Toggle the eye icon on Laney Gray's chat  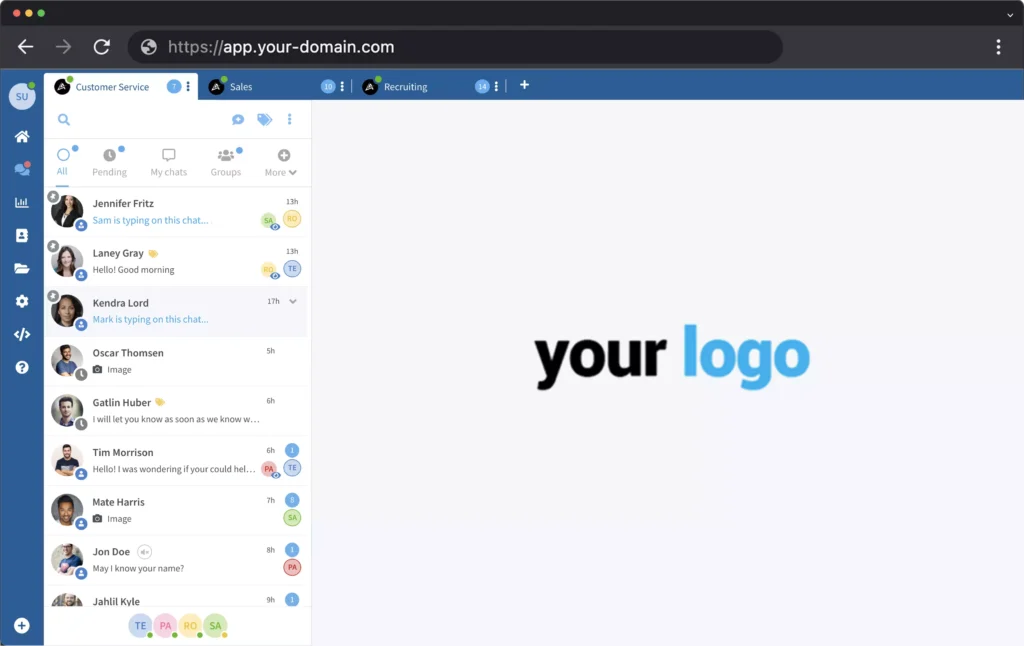tap(274, 276)
